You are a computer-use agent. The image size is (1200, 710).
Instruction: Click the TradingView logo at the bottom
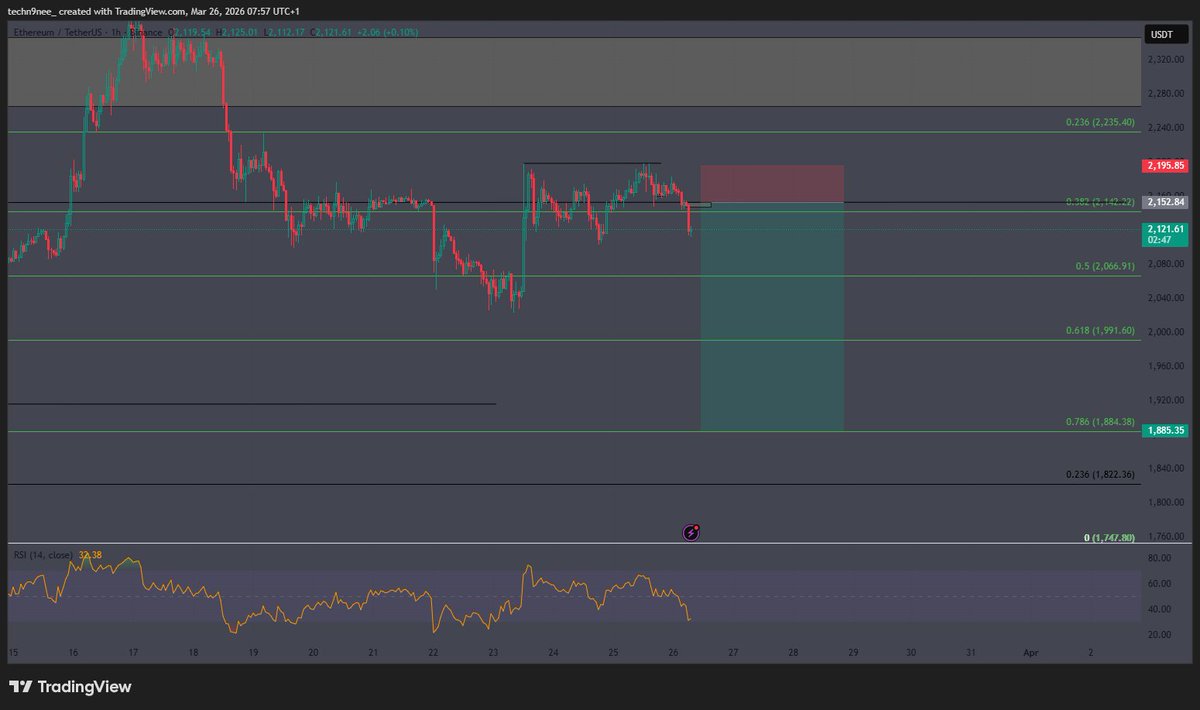(x=70, y=687)
